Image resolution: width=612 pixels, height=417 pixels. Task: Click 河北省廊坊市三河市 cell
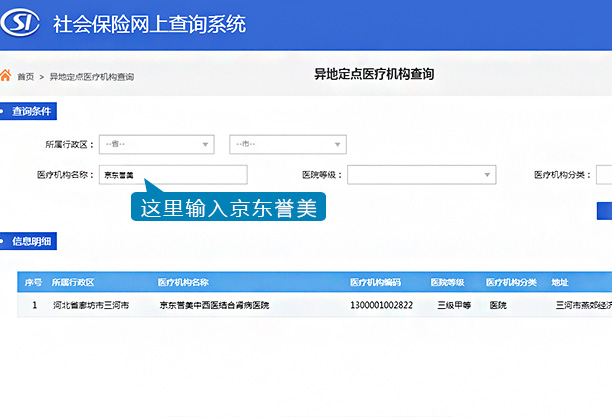point(91,305)
